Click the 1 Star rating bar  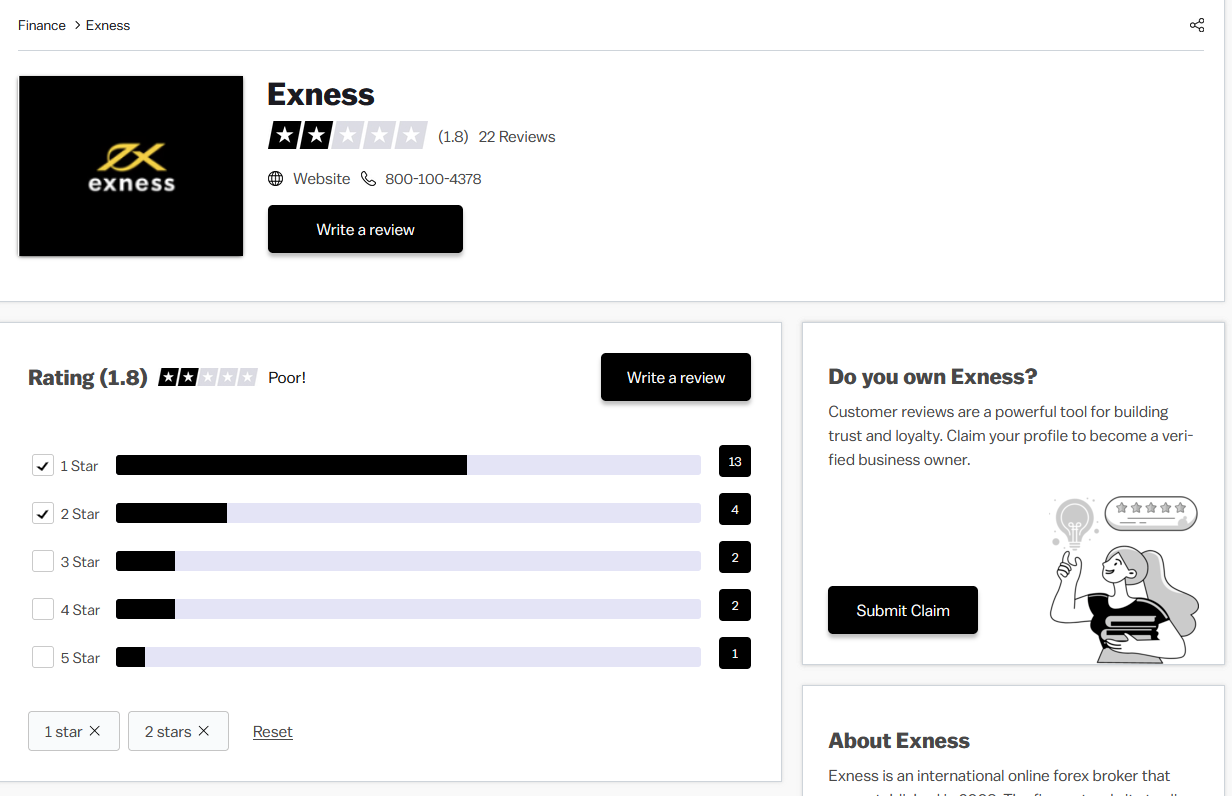(408, 465)
